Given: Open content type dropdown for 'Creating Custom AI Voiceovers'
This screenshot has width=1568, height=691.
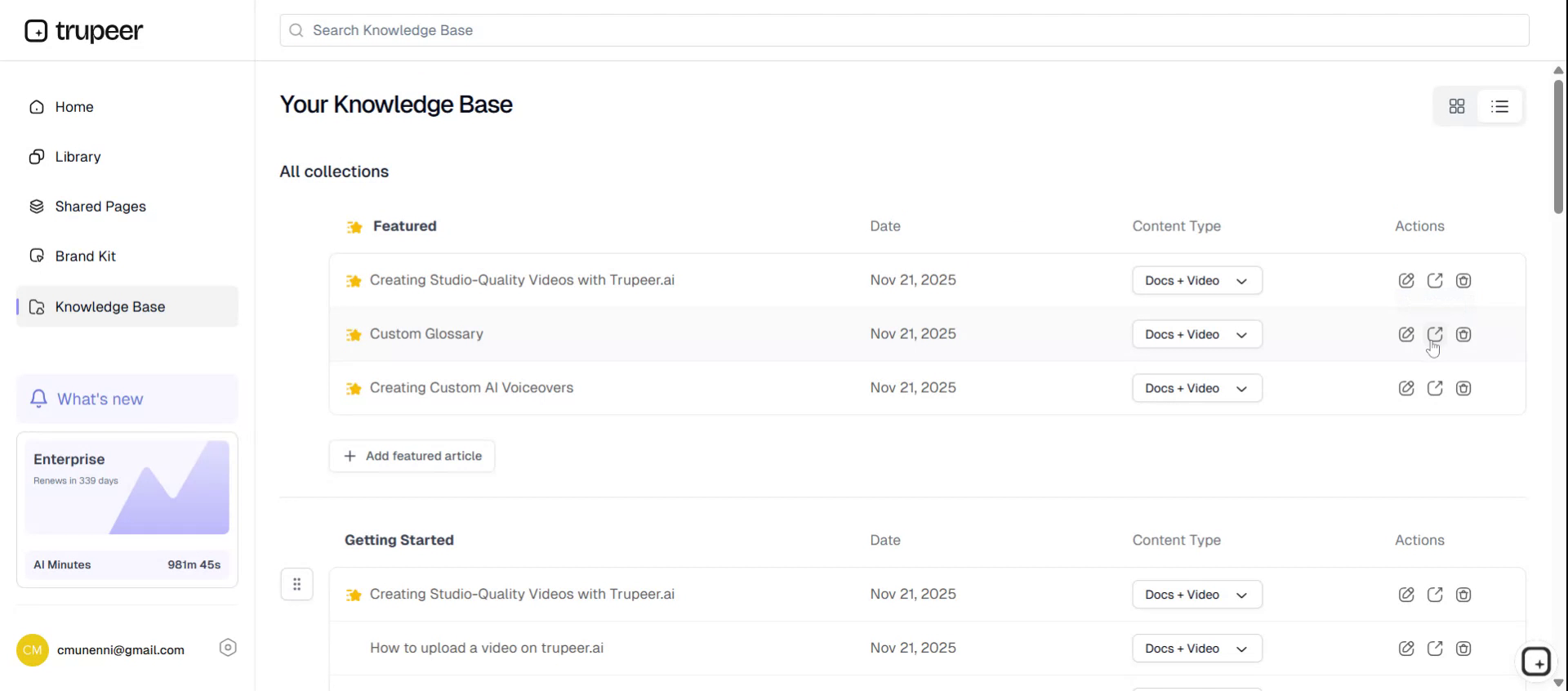Looking at the screenshot, I should tap(1197, 388).
